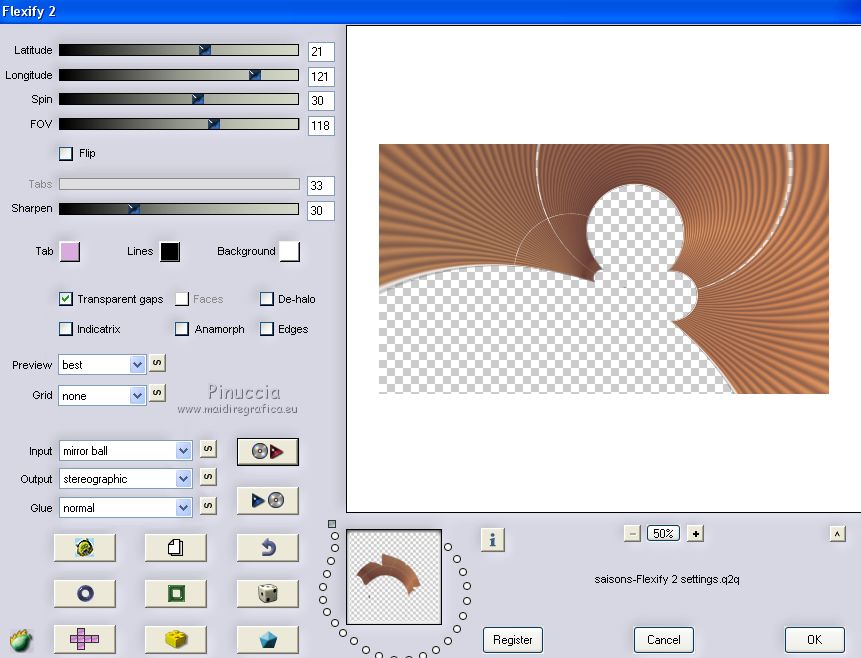Screen dimensions: 861x658
Task: Click the large warped preview image
Action: [603, 269]
